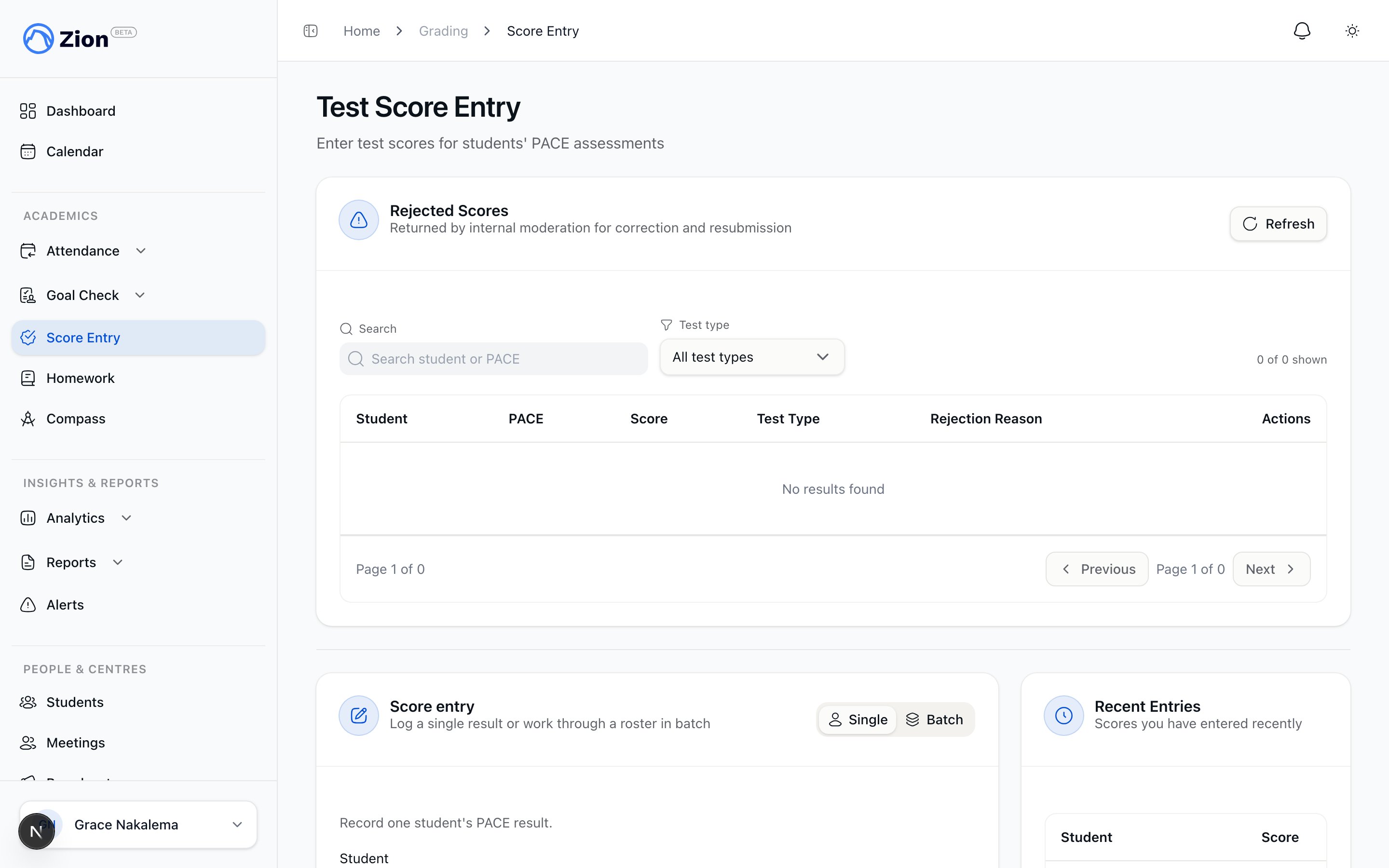This screenshot has width=1389, height=868.
Task: Click the Meetings people icon
Action: (28, 743)
